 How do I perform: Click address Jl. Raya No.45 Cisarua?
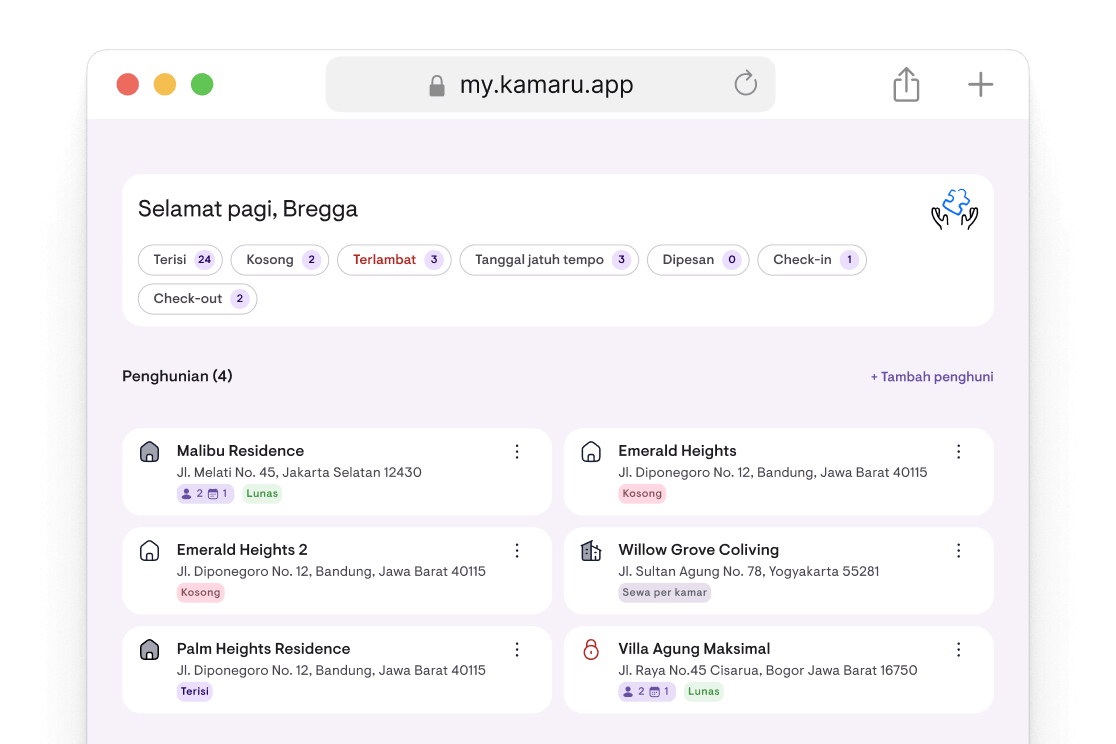pos(767,670)
